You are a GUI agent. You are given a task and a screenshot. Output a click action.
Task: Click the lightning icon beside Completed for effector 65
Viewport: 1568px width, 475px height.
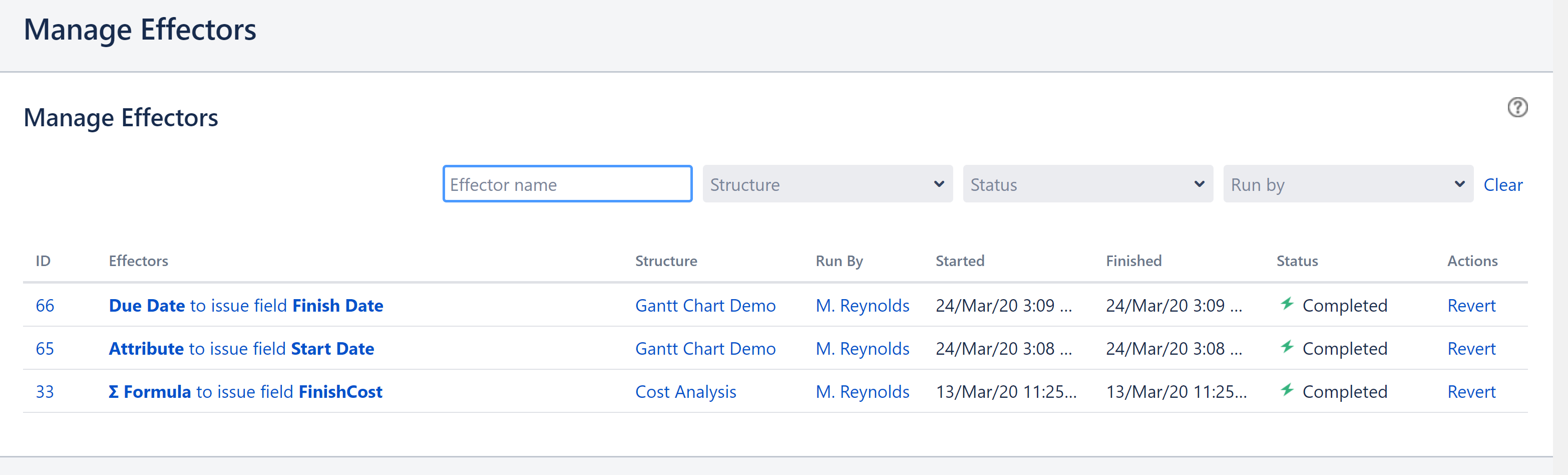click(1287, 348)
